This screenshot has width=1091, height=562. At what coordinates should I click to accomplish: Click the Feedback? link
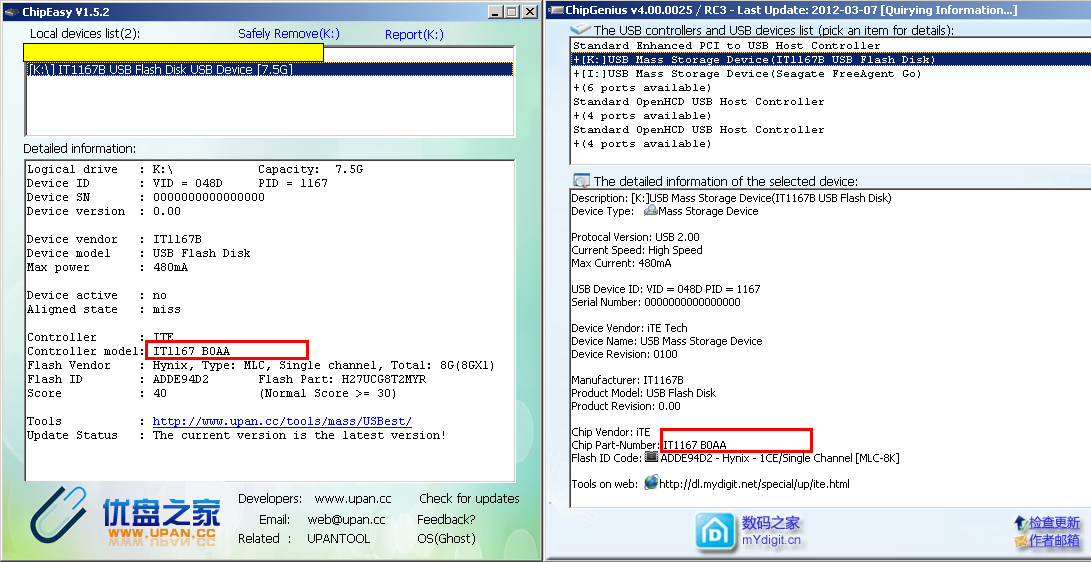[x=446, y=519]
